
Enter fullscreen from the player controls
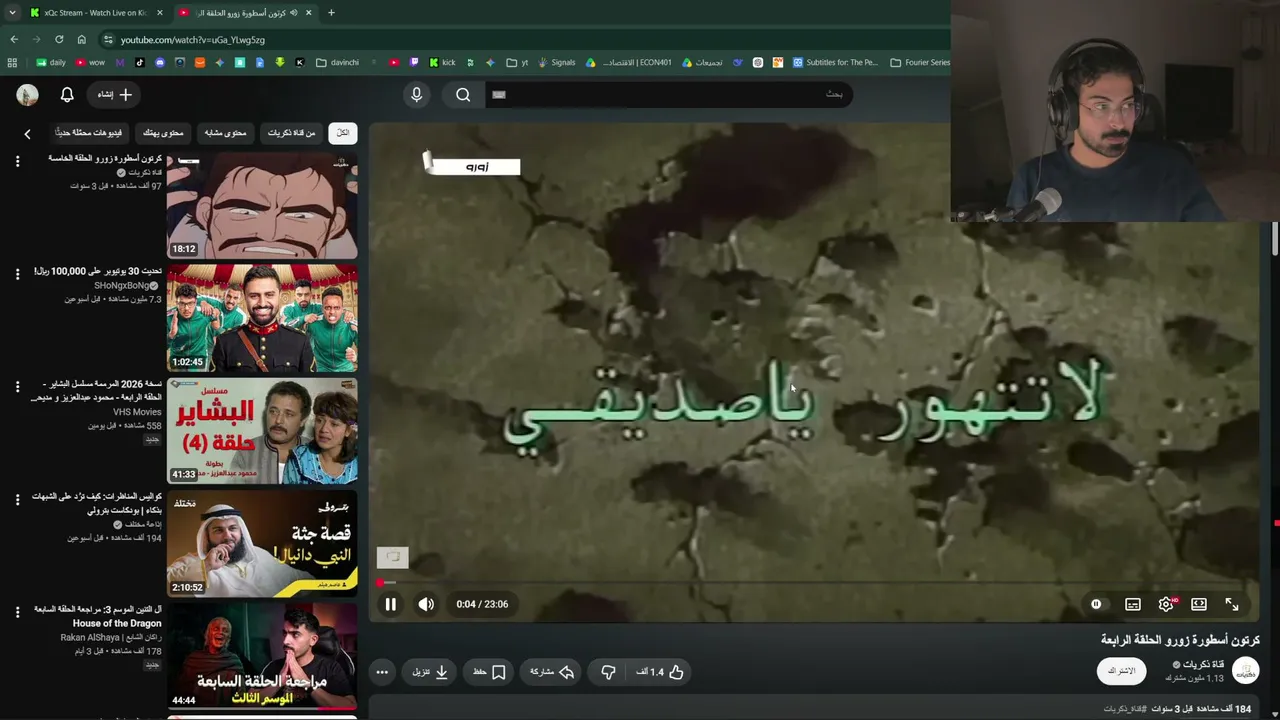[1232, 604]
